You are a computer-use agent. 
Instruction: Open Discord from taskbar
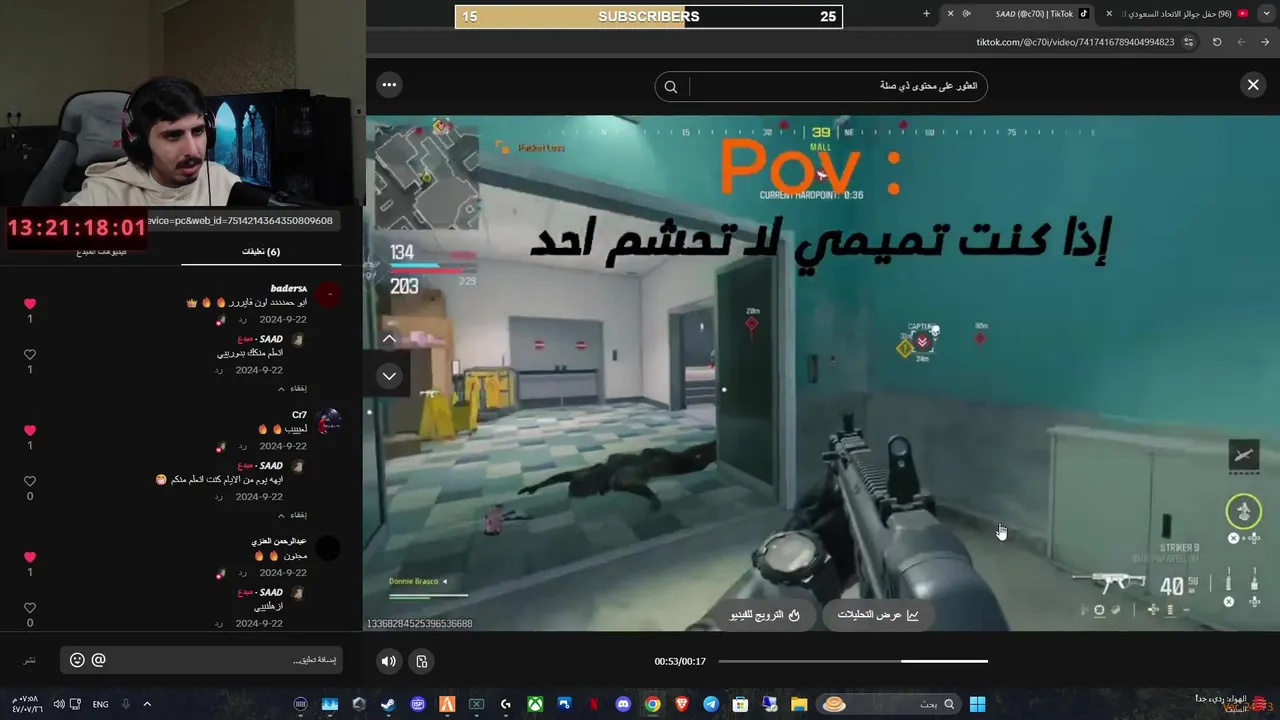click(623, 704)
